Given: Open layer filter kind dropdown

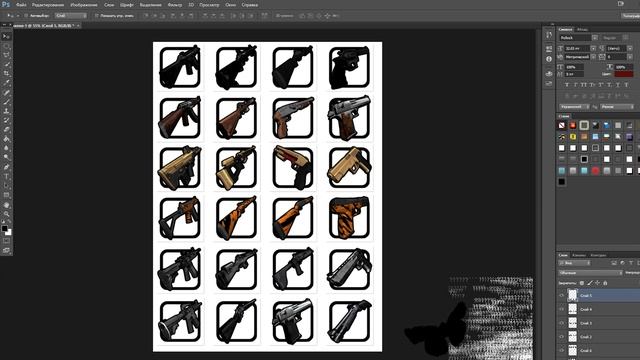Looking at the screenshot, I should pos(574,263).
